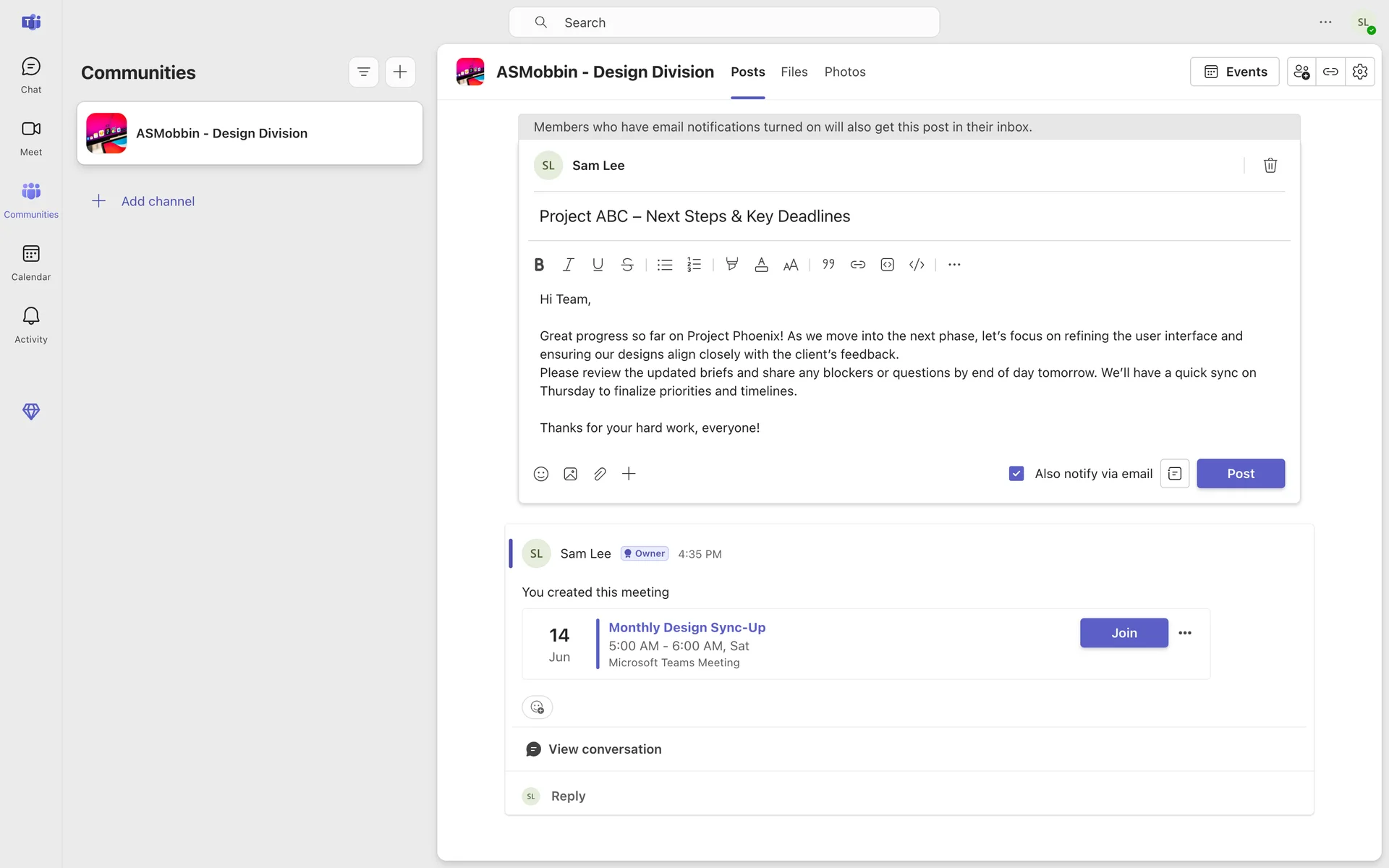Open more options for Monthly Design Sync-Up
This screenshot has width=1389, height=868.
pyautogui.click(x=1184, y=633)
